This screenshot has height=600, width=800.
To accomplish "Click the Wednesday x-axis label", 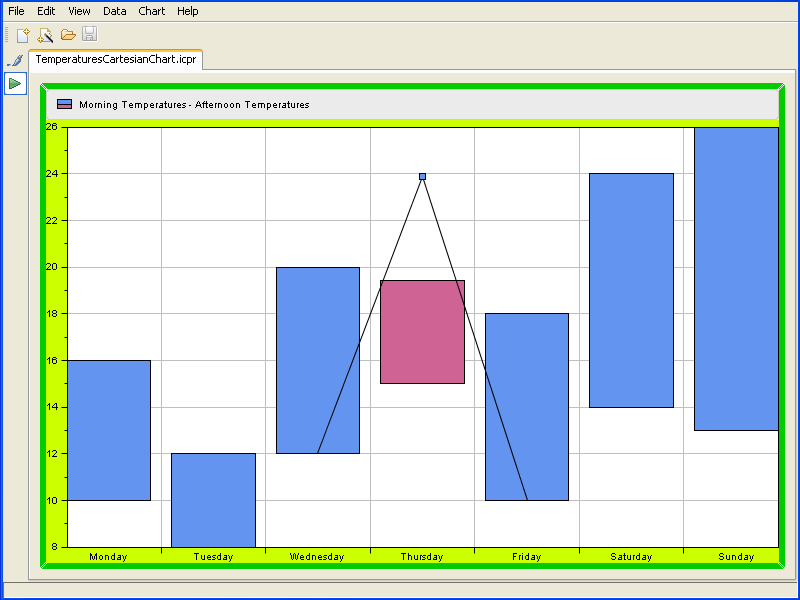I will tap(317, 557).
